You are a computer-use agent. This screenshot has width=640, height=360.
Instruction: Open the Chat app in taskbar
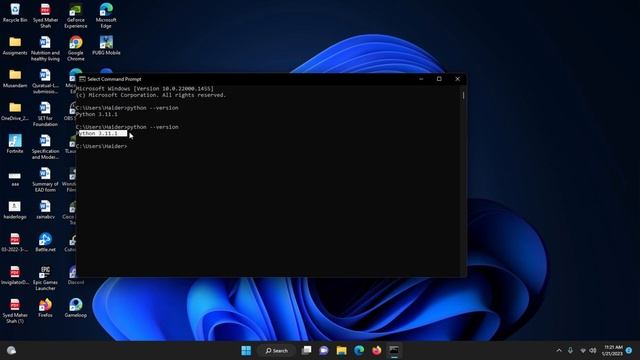click(x=324, y=350)
